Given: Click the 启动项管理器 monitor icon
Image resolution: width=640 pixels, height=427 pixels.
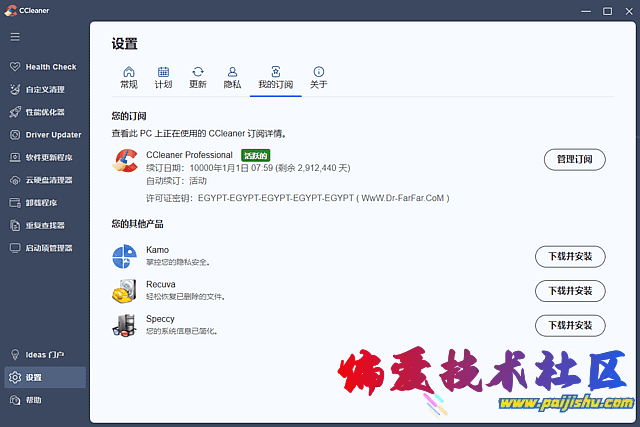Looking at the screenshot, I should 15,248.
